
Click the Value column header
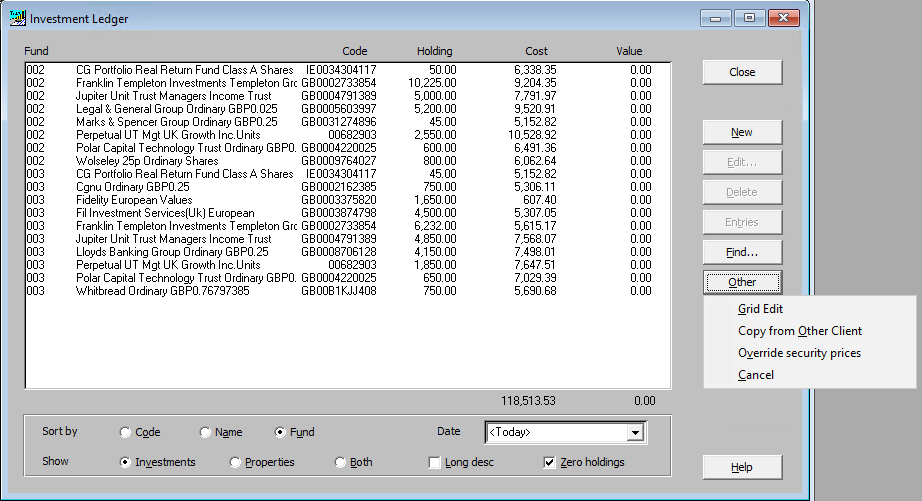(x=629, y=51)
